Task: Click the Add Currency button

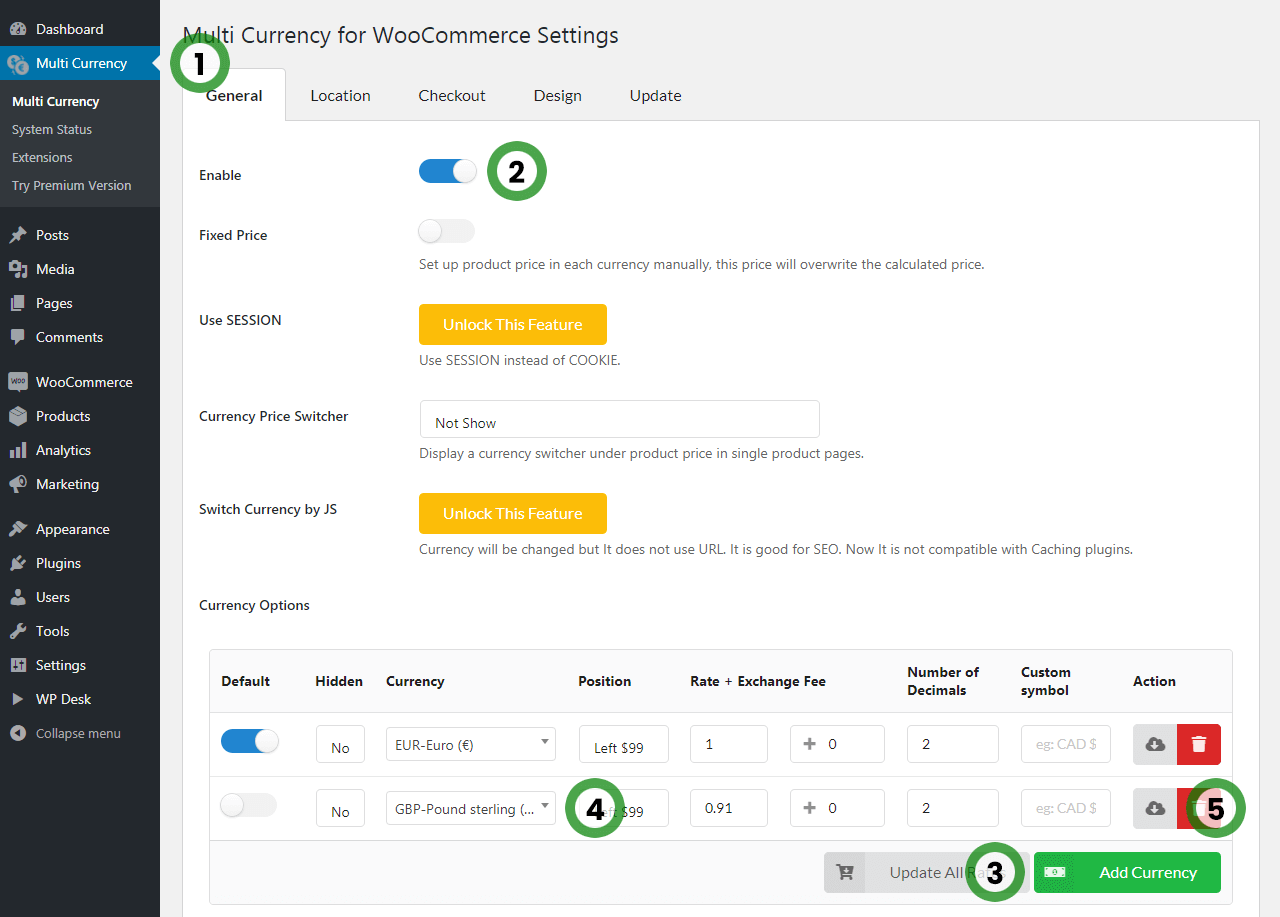Action: (x=1127, y=873)
